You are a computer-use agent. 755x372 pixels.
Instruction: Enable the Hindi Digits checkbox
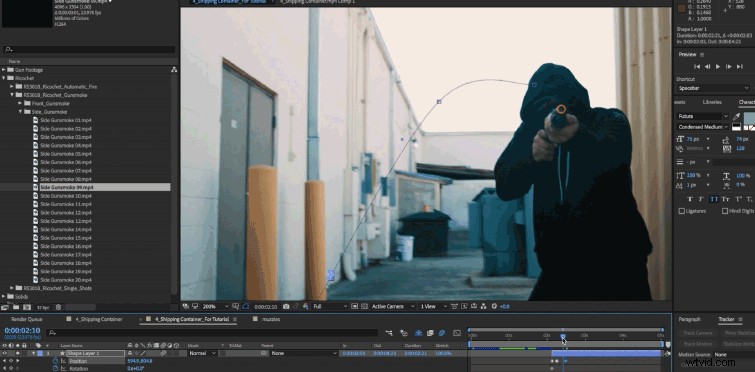click(725, 211)
